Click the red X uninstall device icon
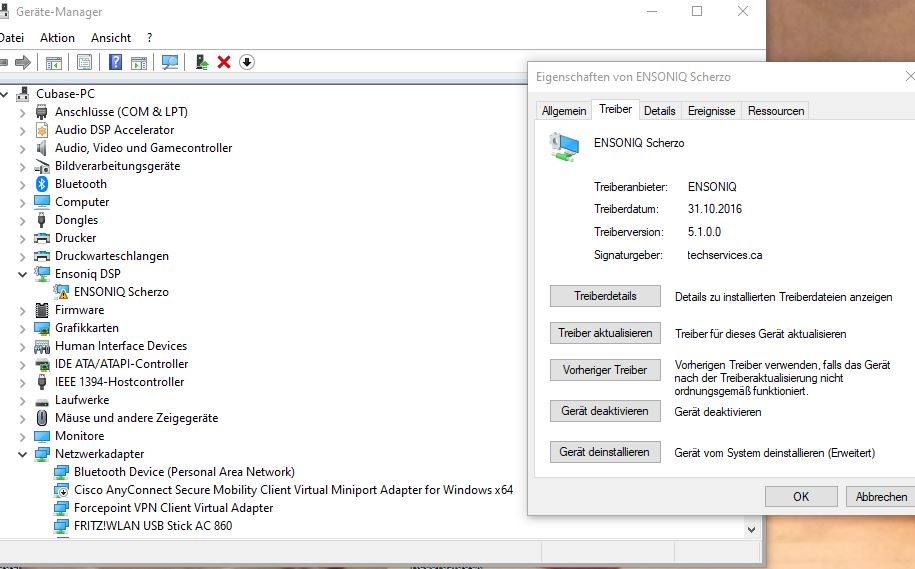Image resolution: width=915 pixels, height=569 pixels. (224, 62)
